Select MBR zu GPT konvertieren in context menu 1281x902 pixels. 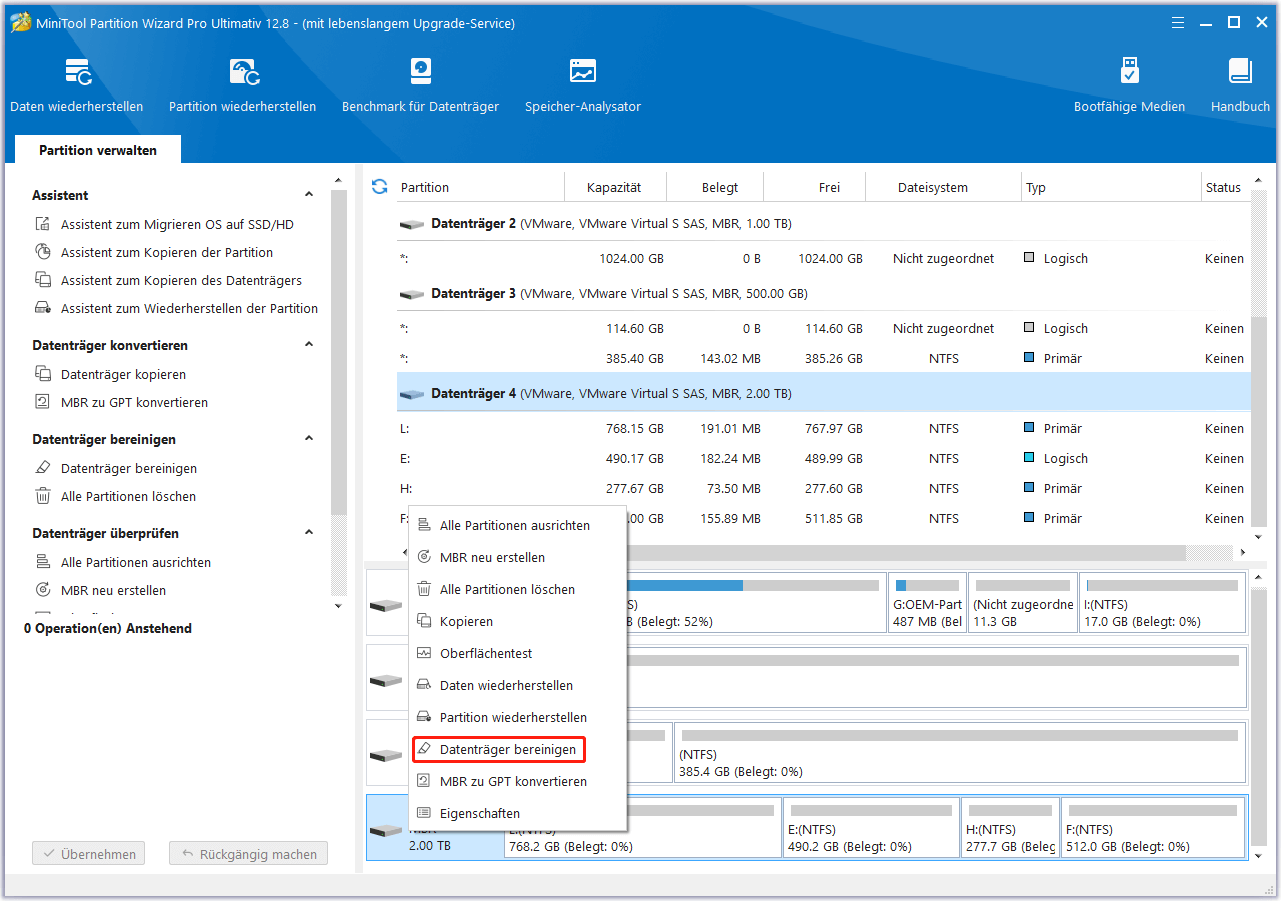pyautogui.click(x=518, y=782)
